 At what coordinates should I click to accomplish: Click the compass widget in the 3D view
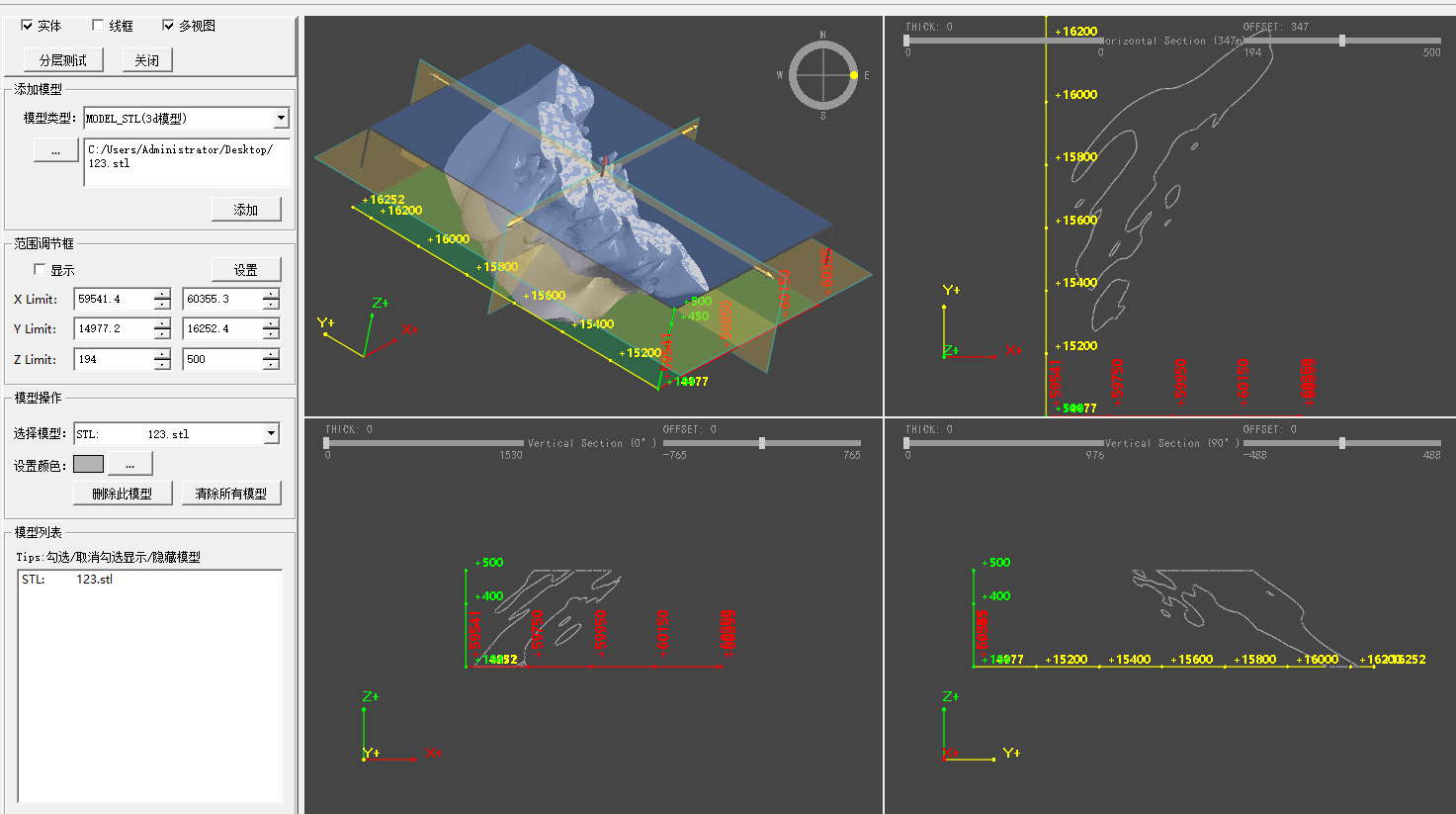[822, 75]
